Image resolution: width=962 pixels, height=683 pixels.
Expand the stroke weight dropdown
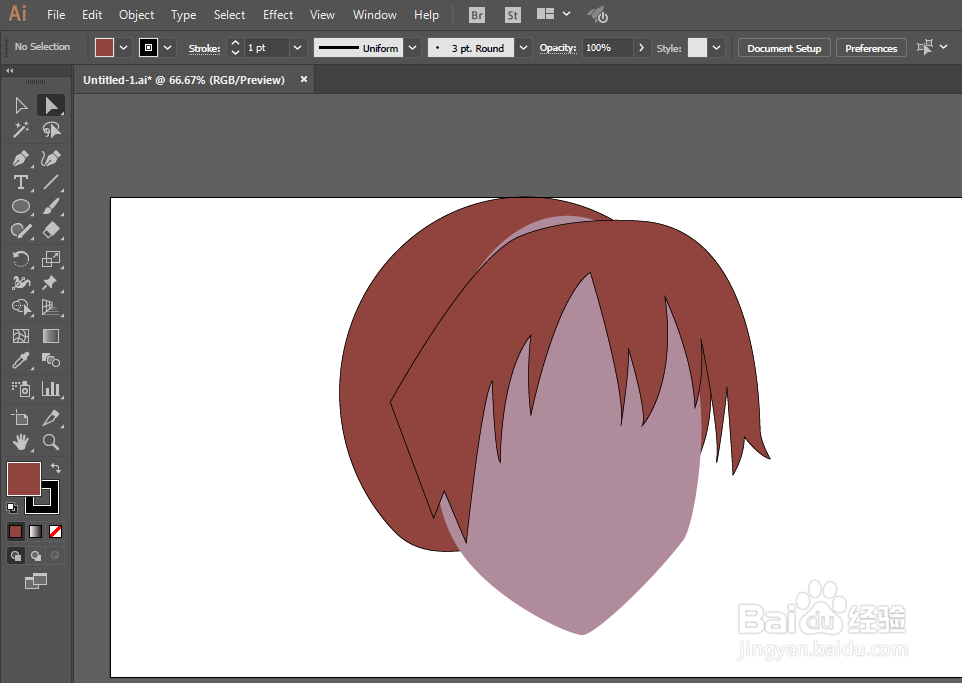point(297,48)
